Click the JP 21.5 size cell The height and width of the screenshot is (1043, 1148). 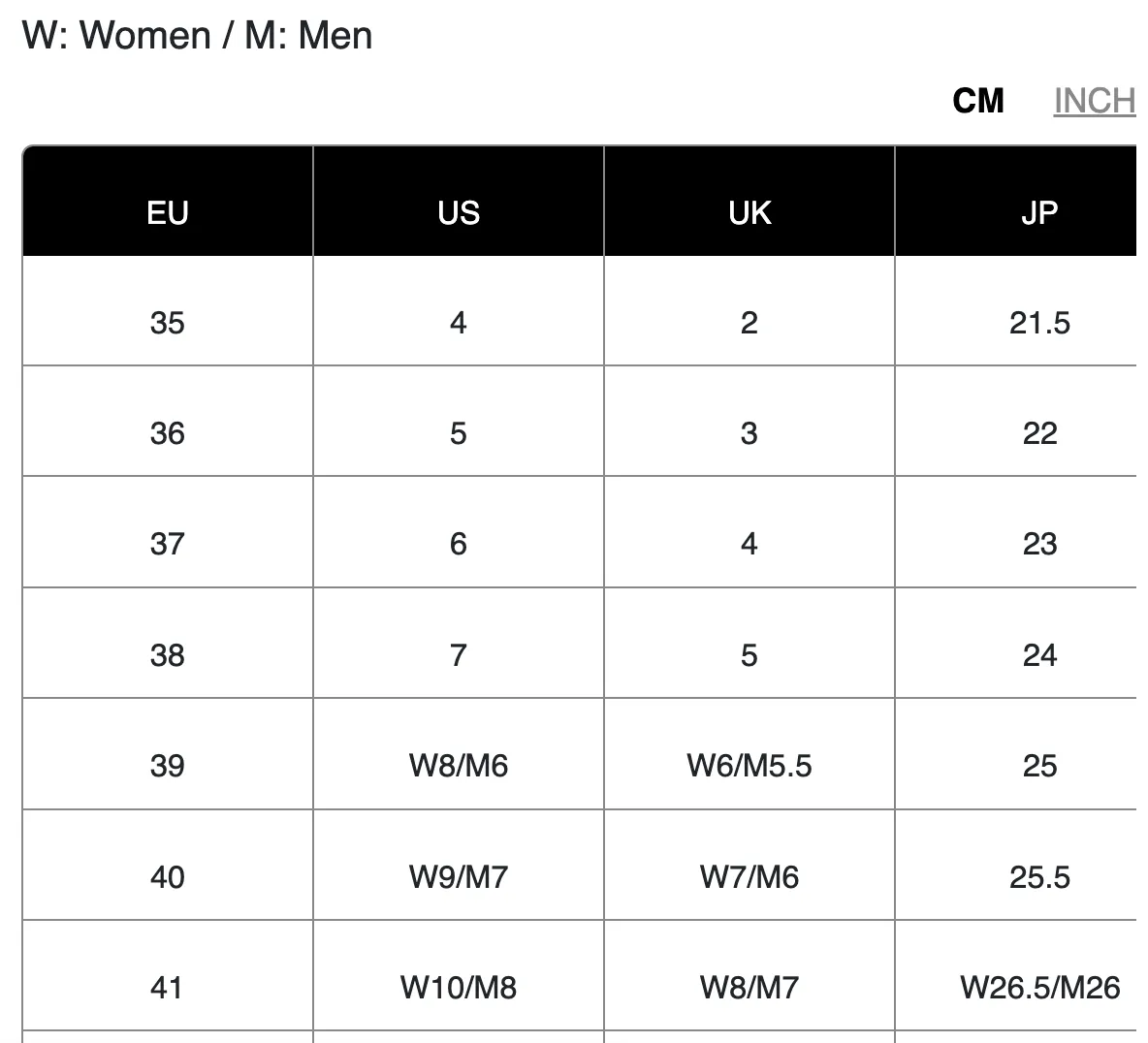1016,311
